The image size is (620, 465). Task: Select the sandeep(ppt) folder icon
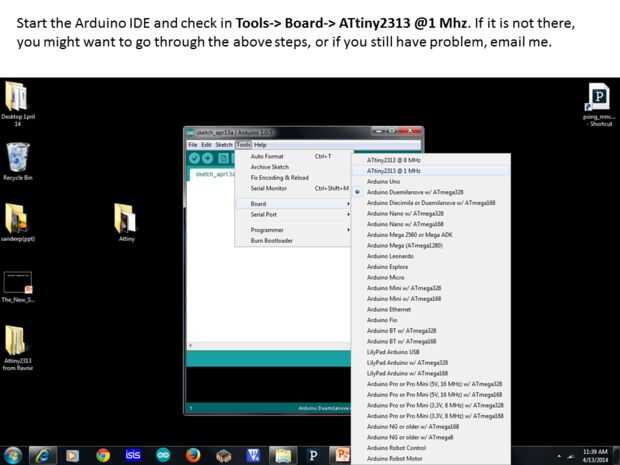(18, 222)
